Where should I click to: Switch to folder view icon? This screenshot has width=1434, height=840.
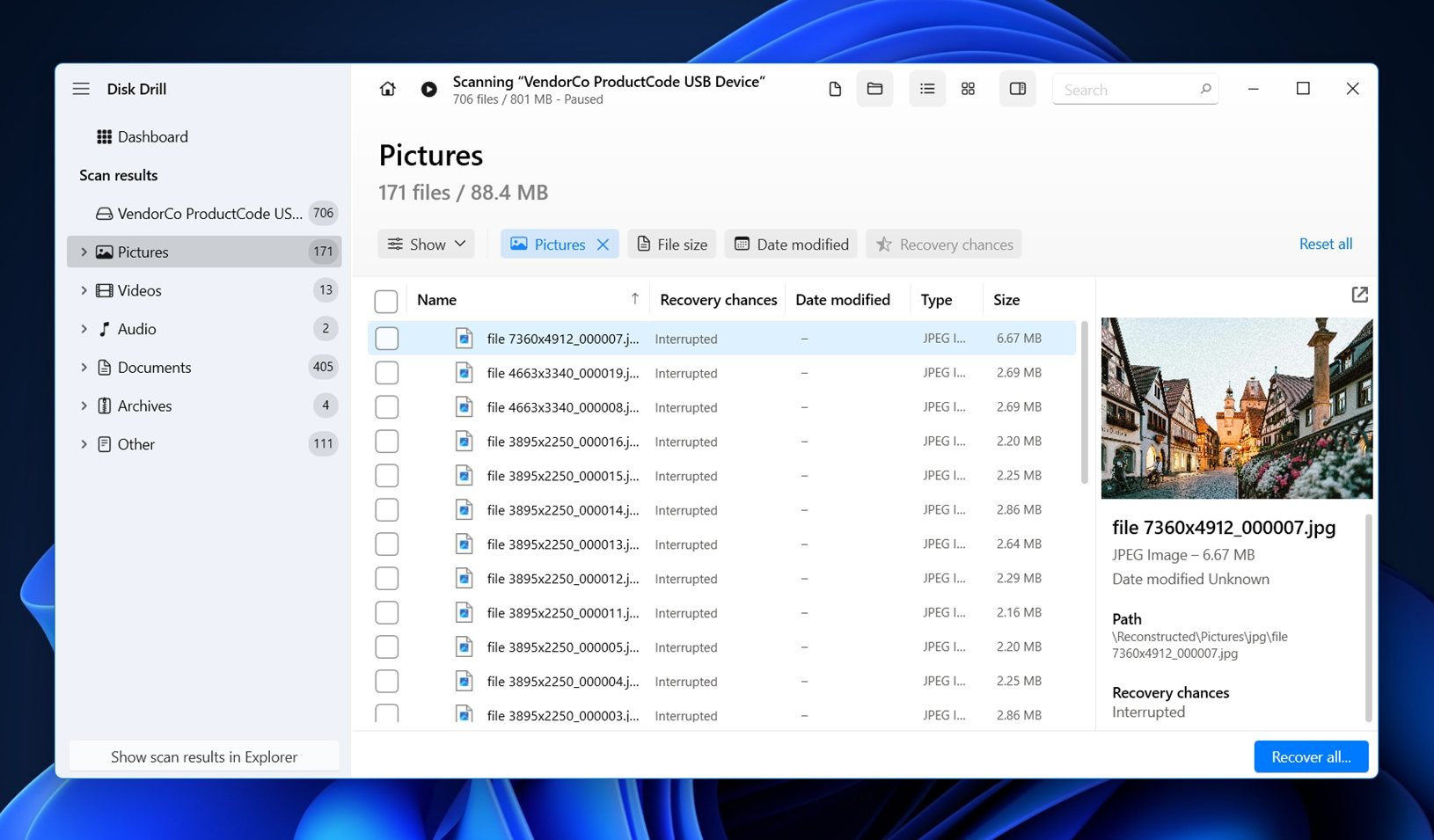(x=874, y=89)
